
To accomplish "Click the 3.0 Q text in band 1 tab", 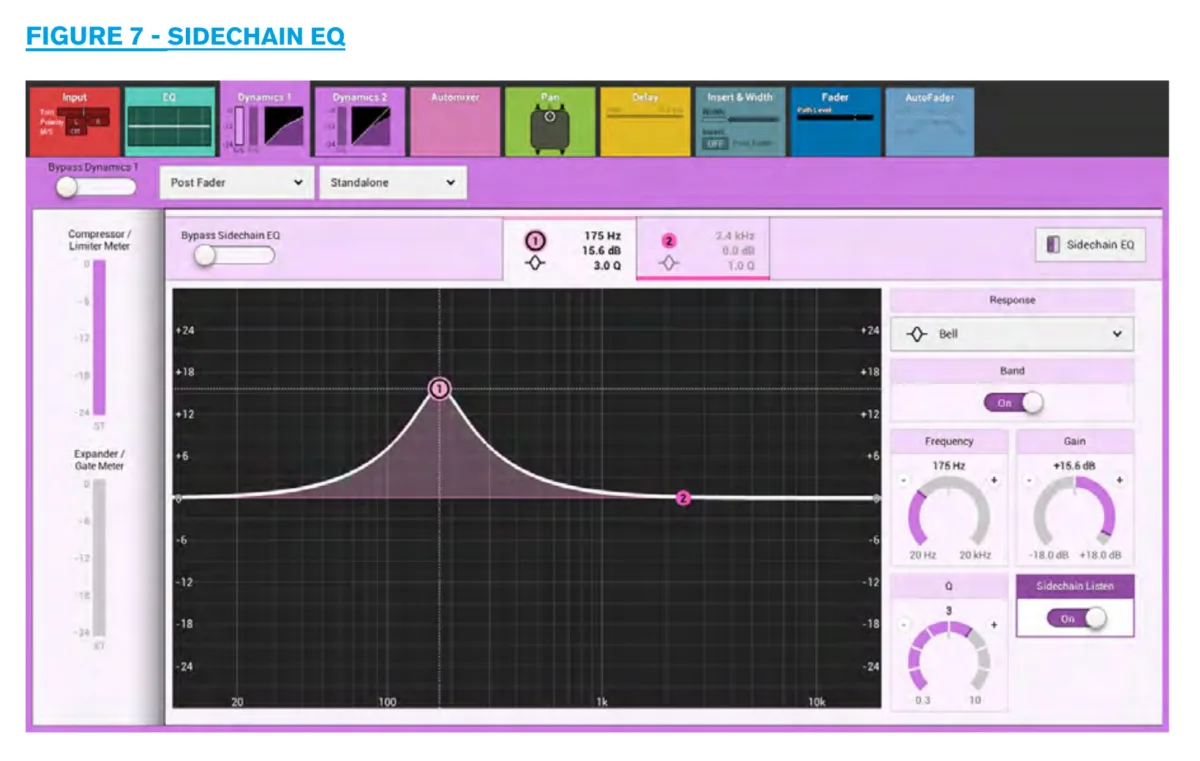I will click(606, 266).
